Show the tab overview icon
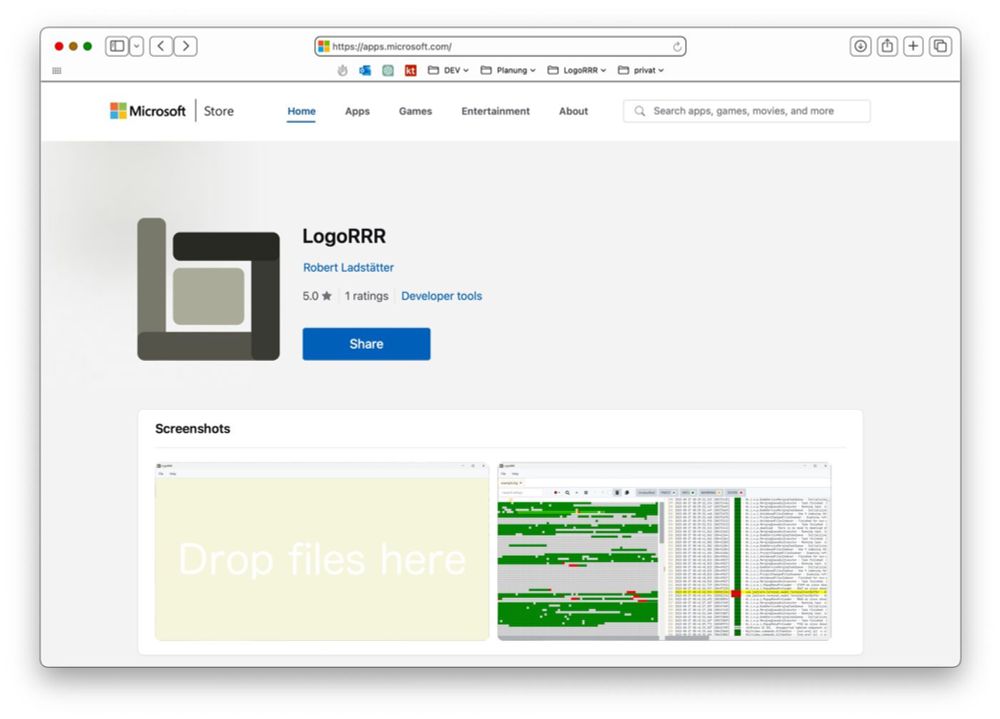 pos(940,46)
